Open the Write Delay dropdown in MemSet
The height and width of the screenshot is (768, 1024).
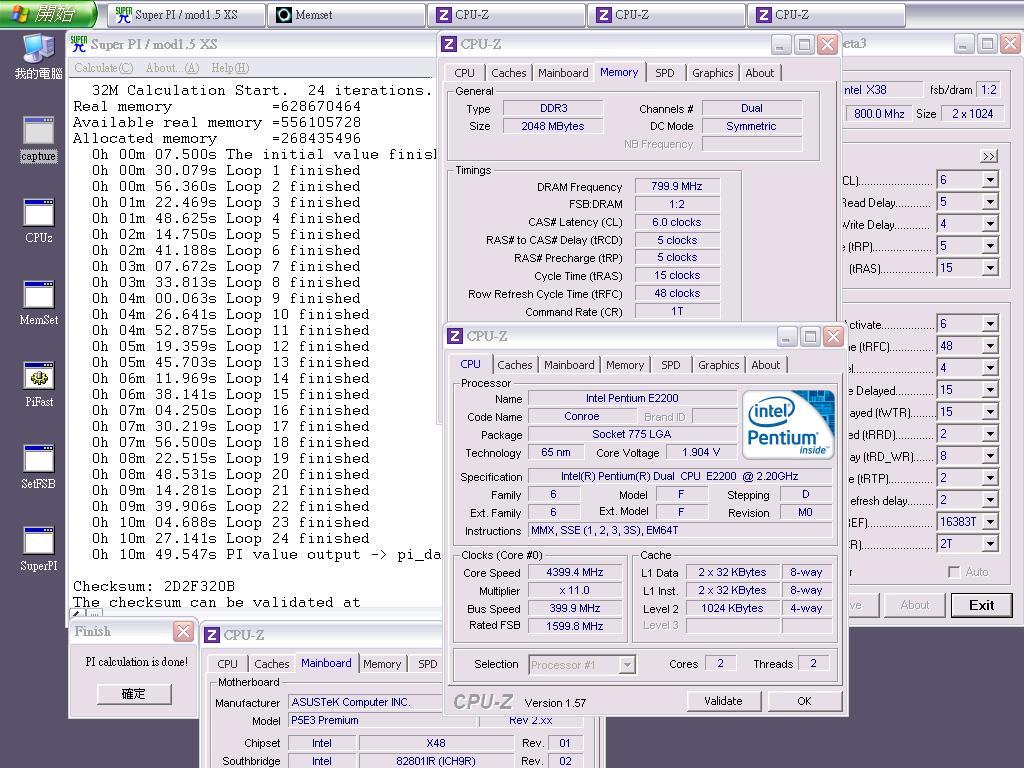click(991, 224)
